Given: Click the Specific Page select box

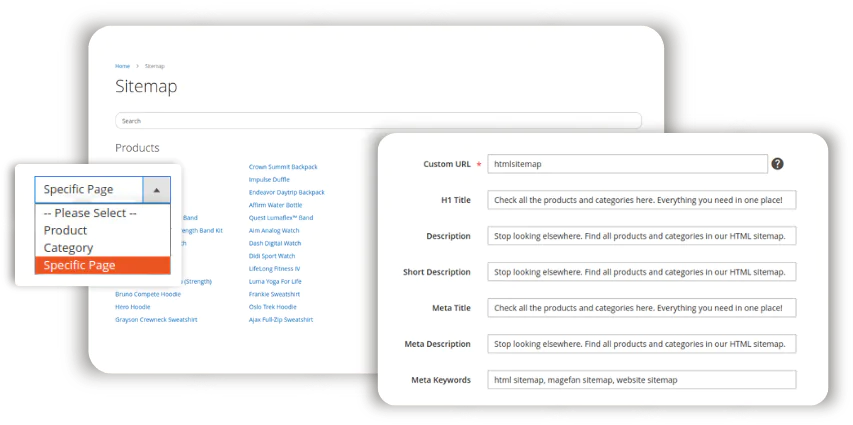Looking at the screenshot, I should click(x=102, y=190).
